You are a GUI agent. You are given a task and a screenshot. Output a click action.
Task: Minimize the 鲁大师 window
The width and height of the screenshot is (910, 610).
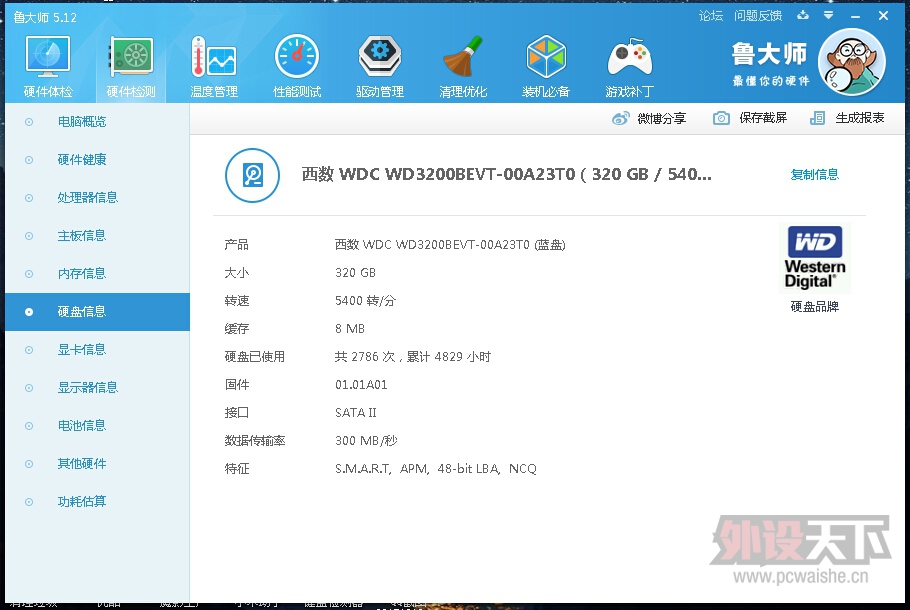click(855, 16)
